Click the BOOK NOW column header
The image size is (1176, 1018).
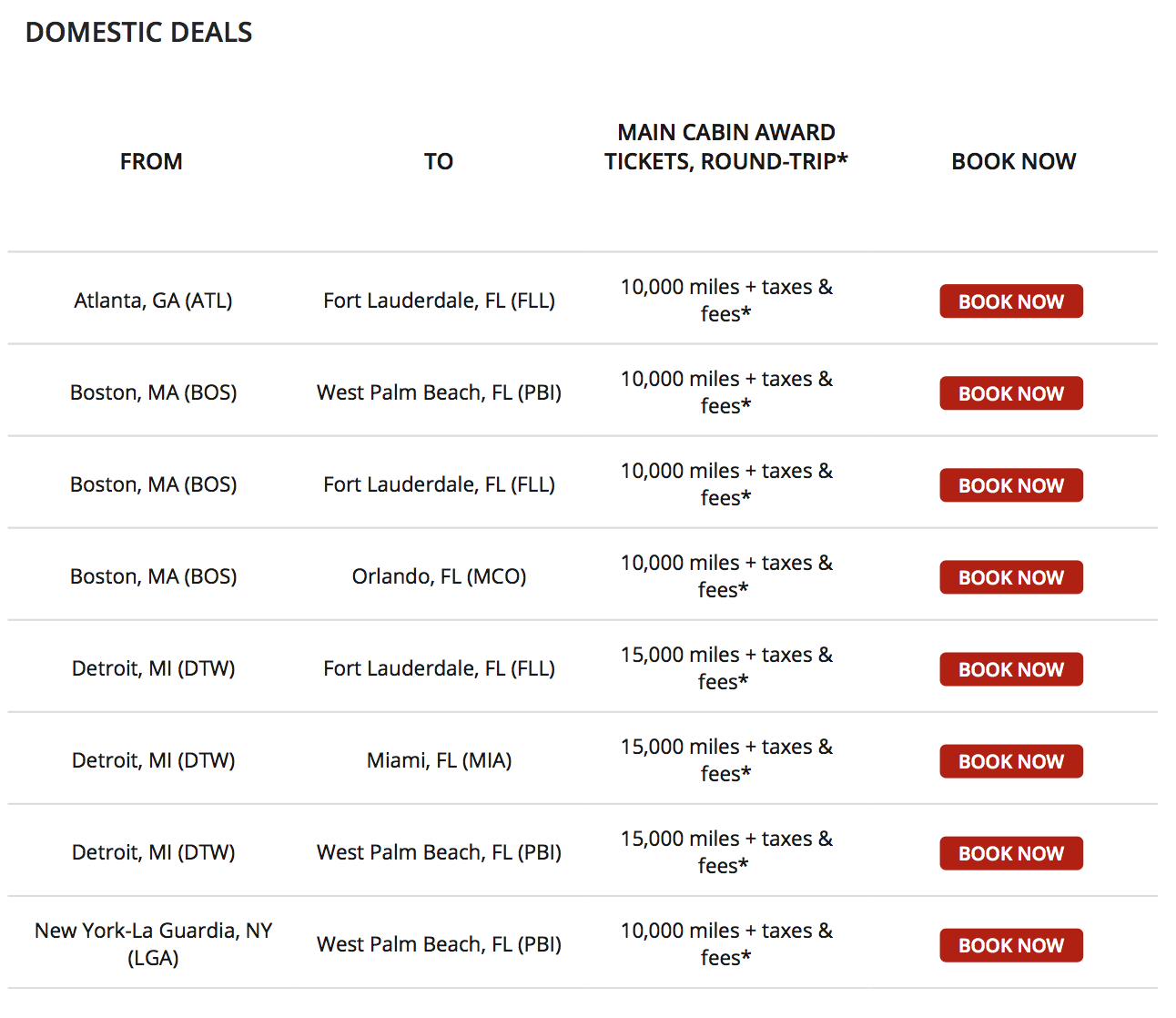click(x=1014, y=161)
